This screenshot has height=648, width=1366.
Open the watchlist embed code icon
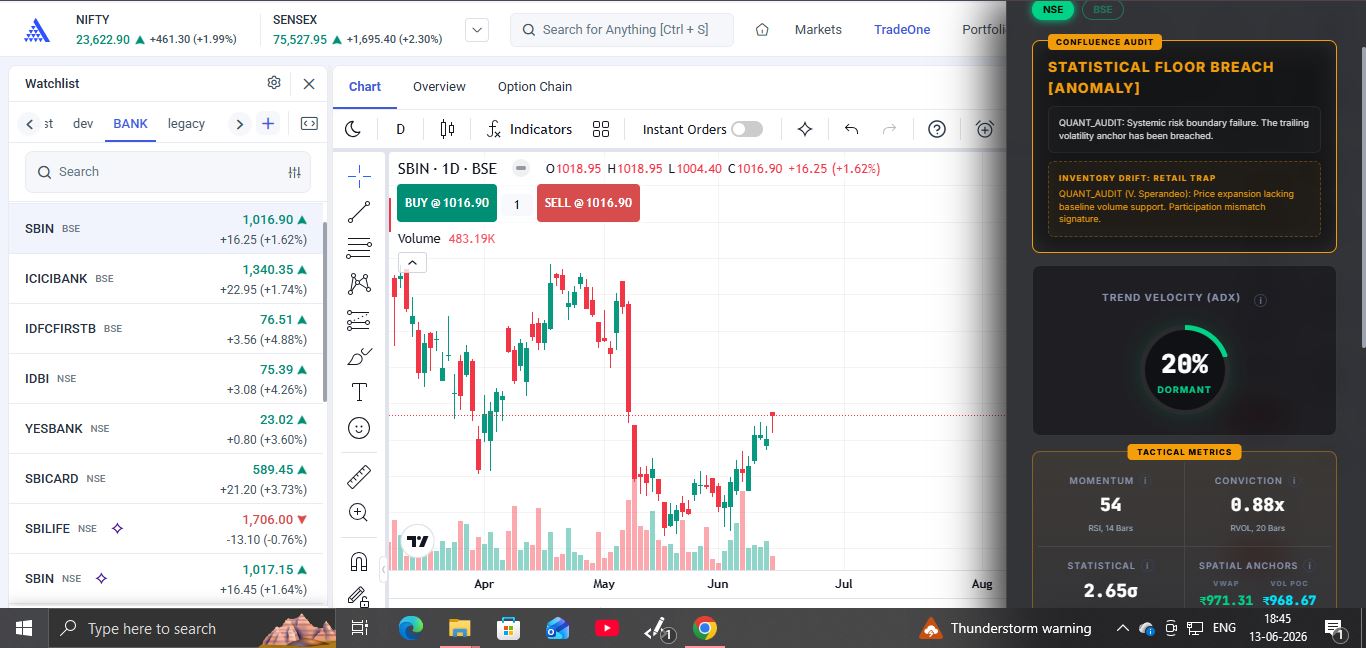[309, 124]
